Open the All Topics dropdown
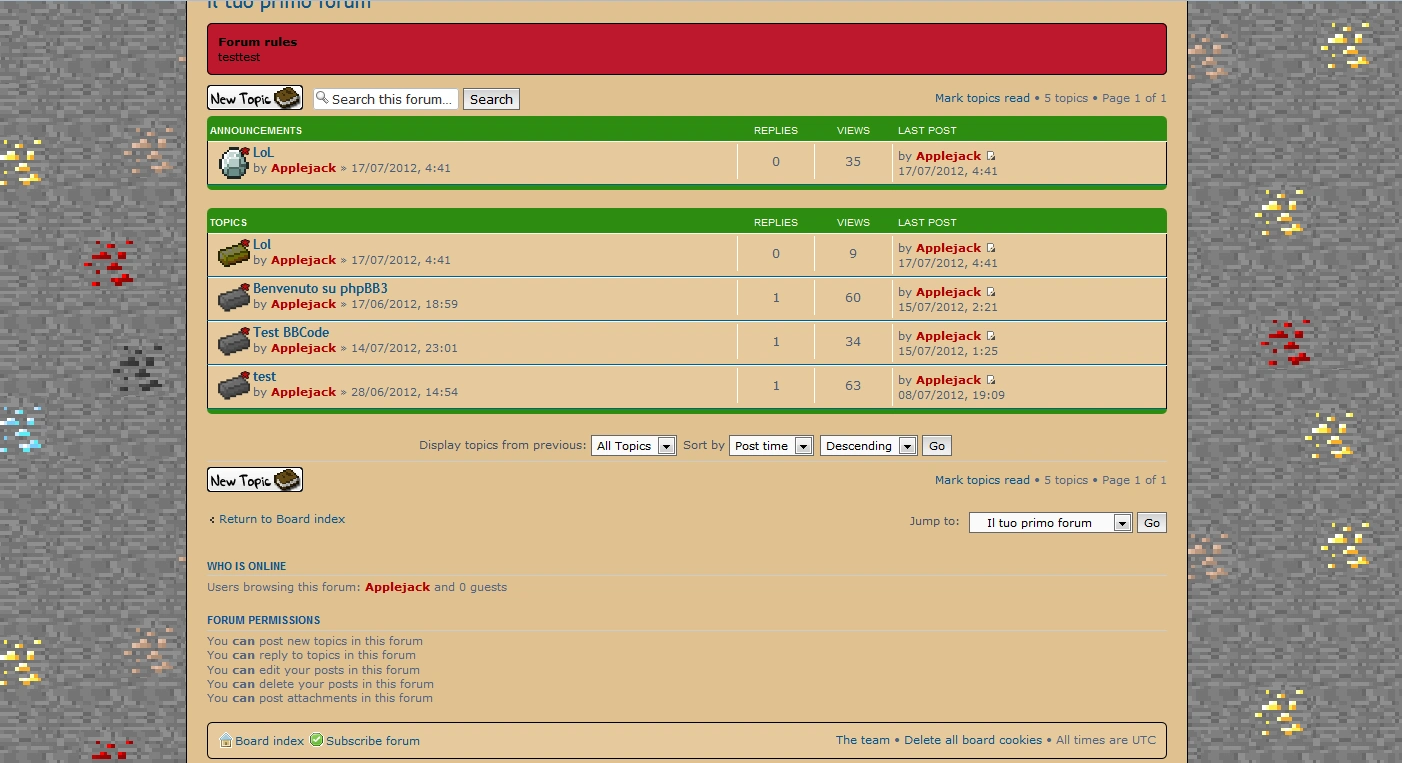 click(634, 446)
